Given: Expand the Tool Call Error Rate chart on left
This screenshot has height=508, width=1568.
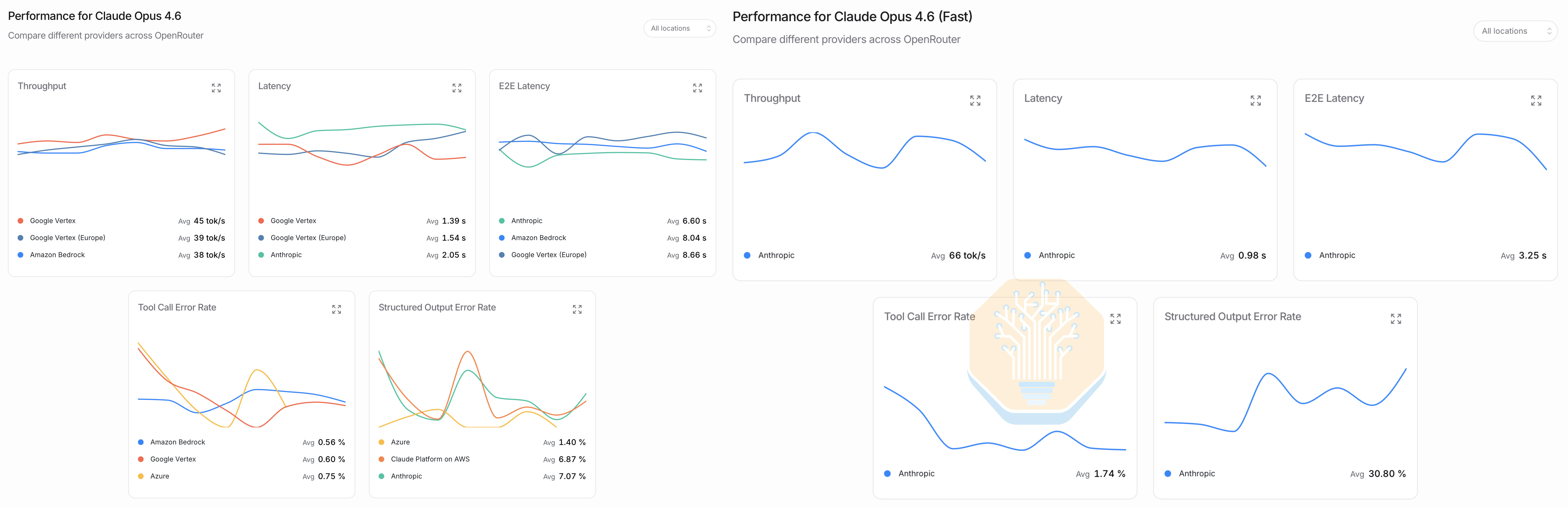Looking at the screenshot, I should tap(337, 310).
